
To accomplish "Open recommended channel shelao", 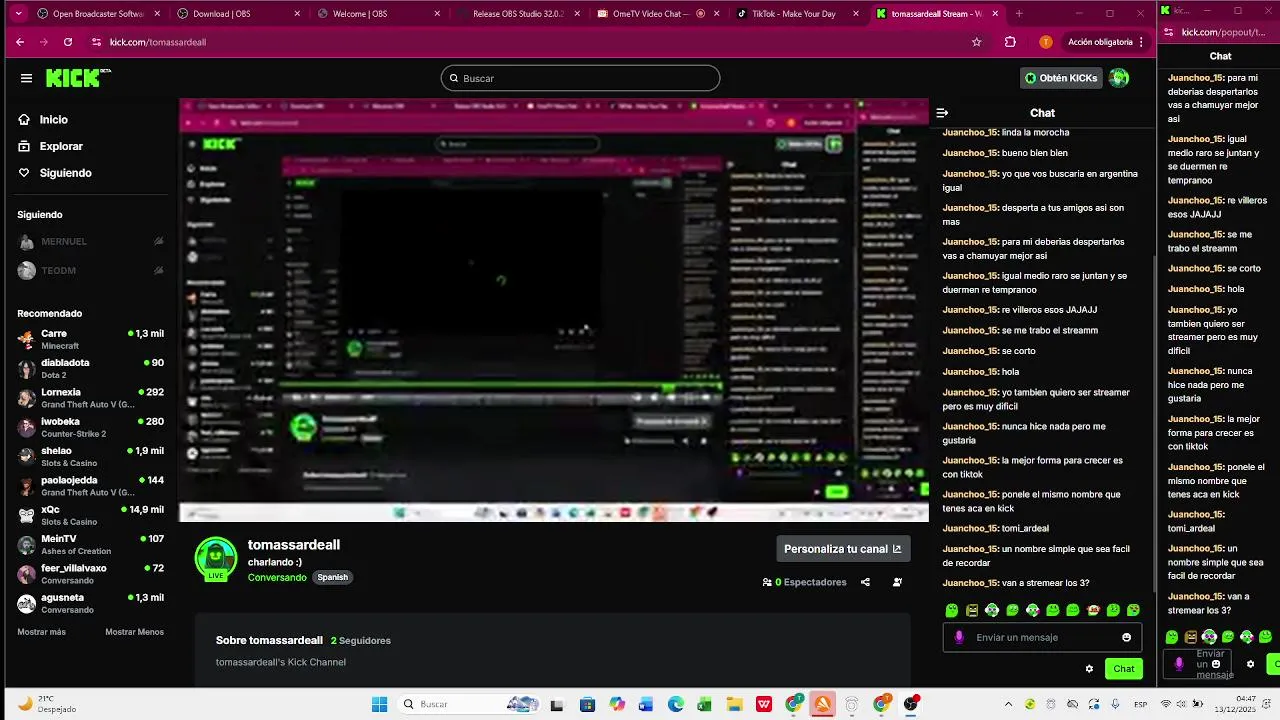I will tap(90, 456).
